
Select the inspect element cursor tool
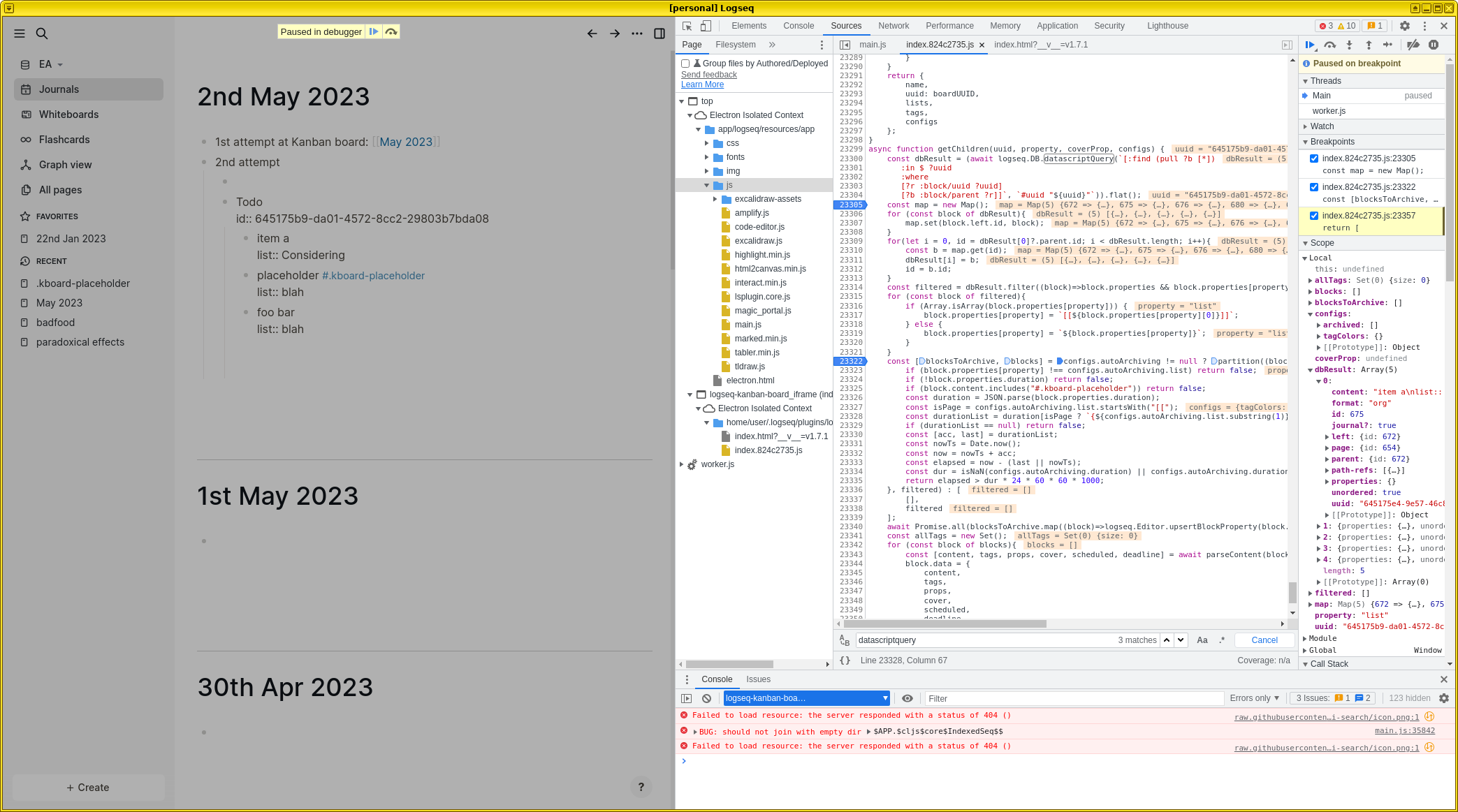tap(687, 25)
